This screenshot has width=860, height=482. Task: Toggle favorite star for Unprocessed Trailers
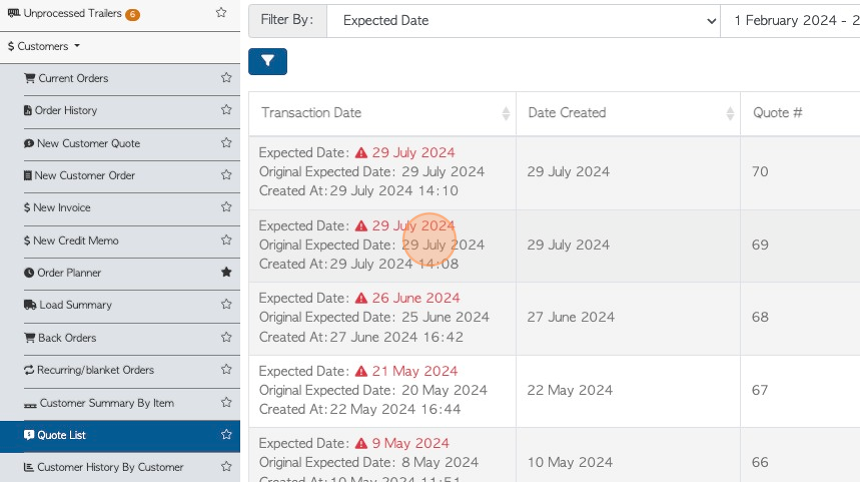[221, 12]
